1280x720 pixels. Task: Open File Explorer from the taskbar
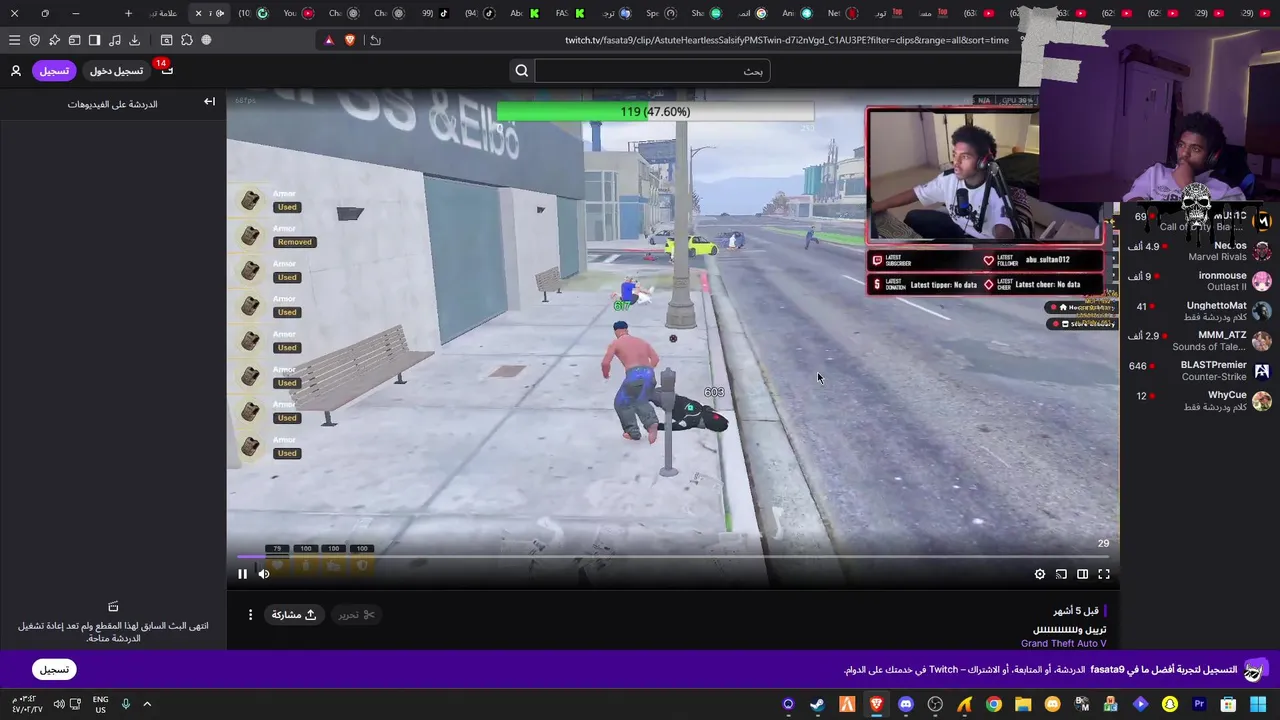coord(1023,704)
